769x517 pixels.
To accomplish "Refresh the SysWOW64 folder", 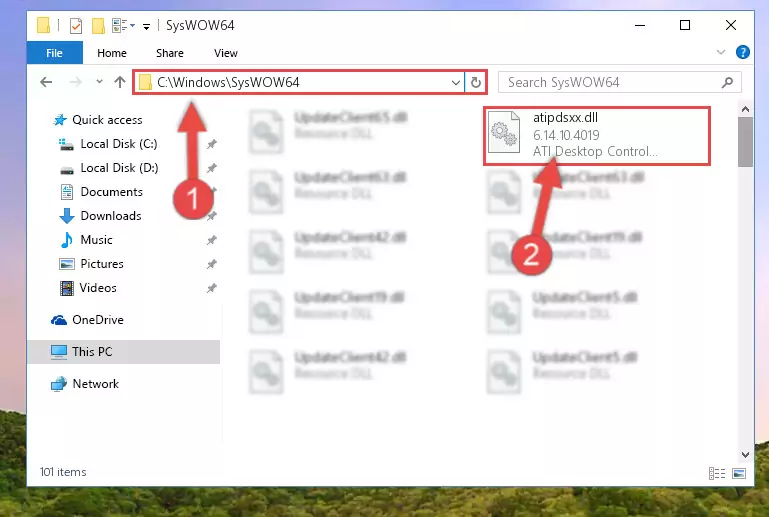I will tap(476, 82).
